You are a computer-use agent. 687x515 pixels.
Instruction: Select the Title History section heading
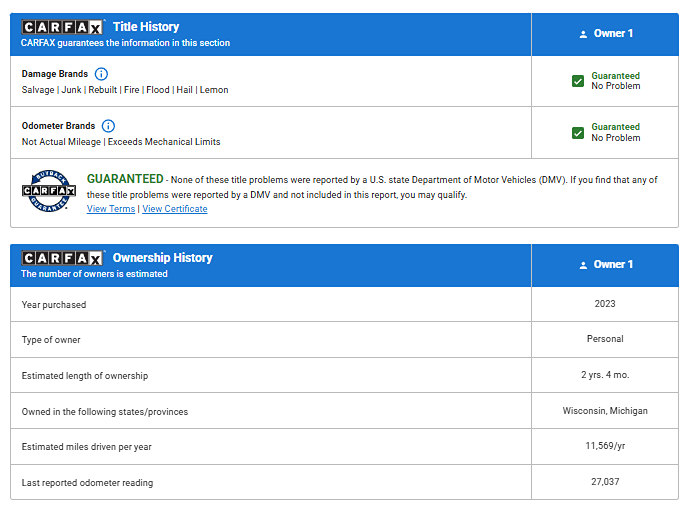coord(146,27)
